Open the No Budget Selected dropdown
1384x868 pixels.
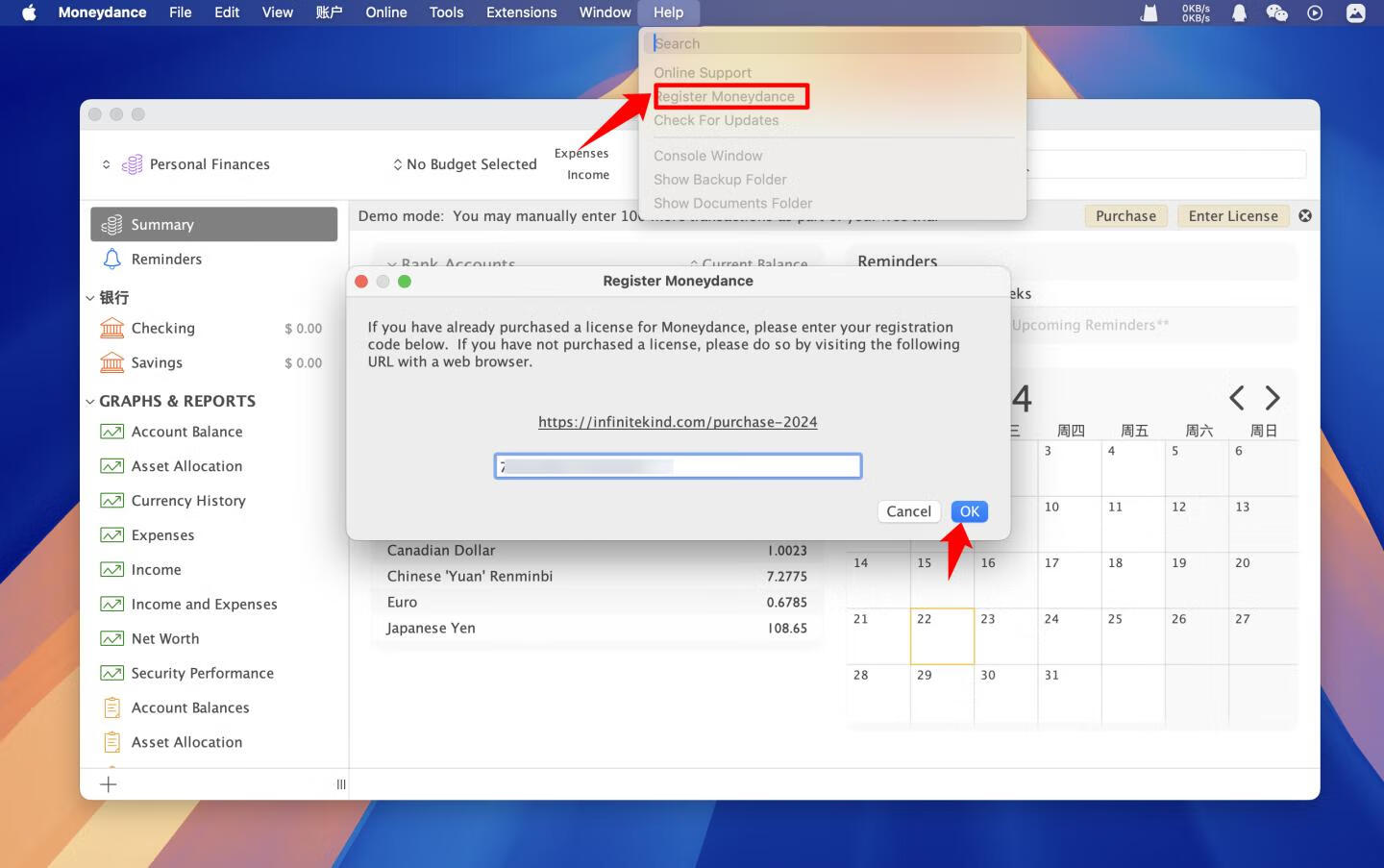point(464,164)
